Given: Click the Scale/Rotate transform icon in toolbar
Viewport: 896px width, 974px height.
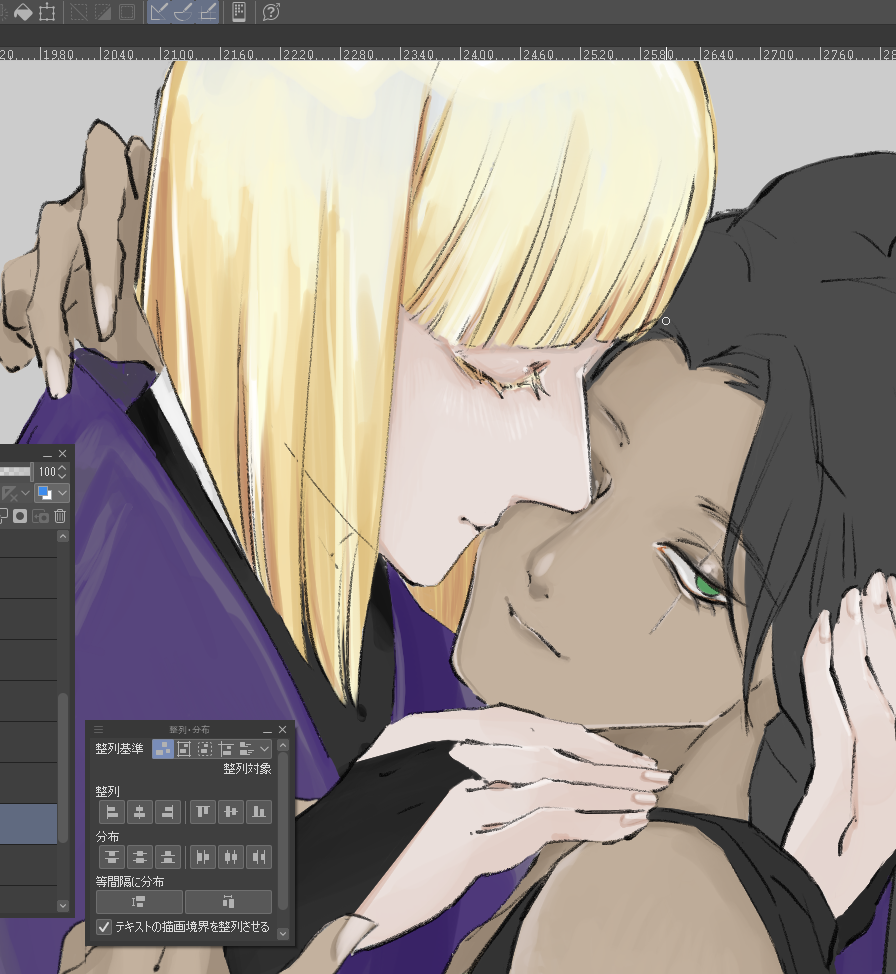Looking at the screenshot, I should pos(47,12).
